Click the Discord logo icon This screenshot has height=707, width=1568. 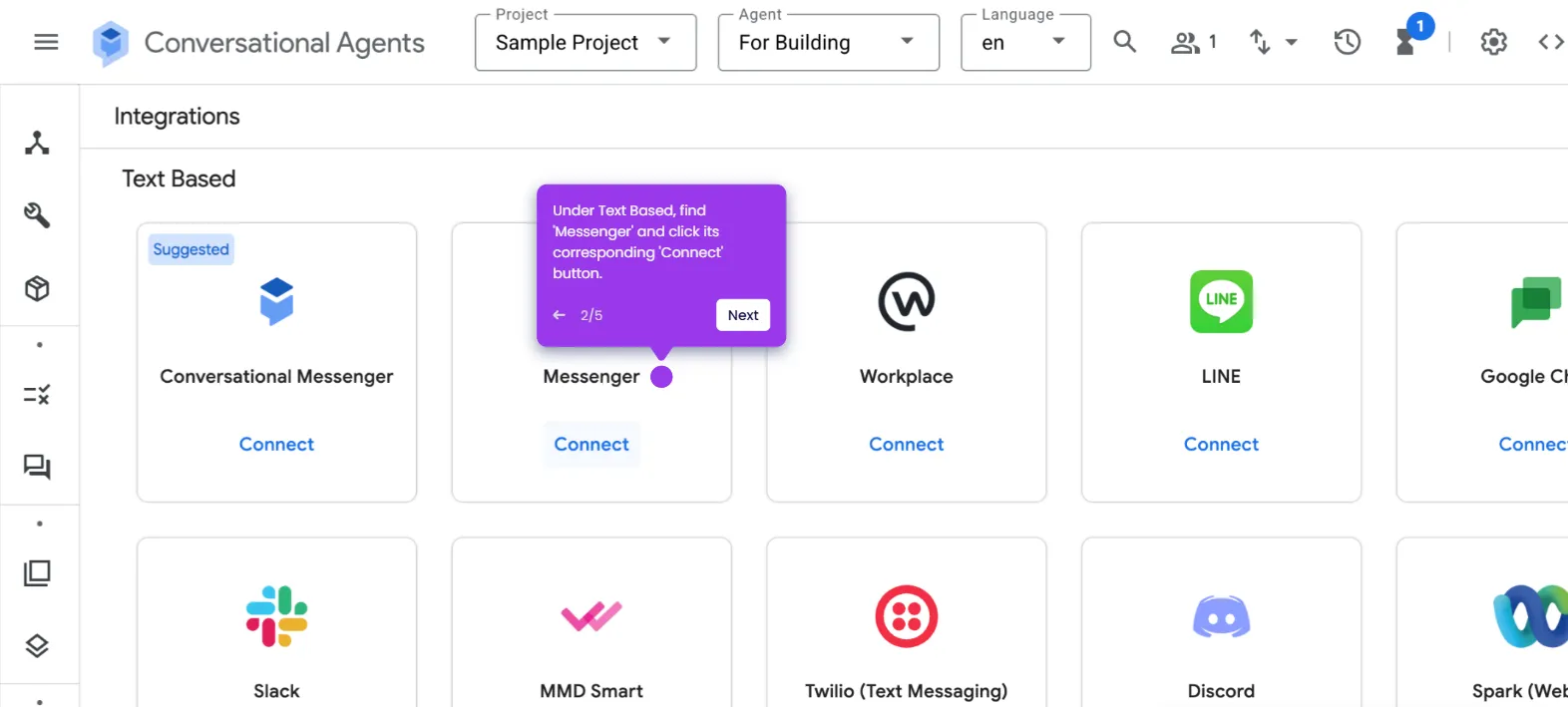point(1221,616)
